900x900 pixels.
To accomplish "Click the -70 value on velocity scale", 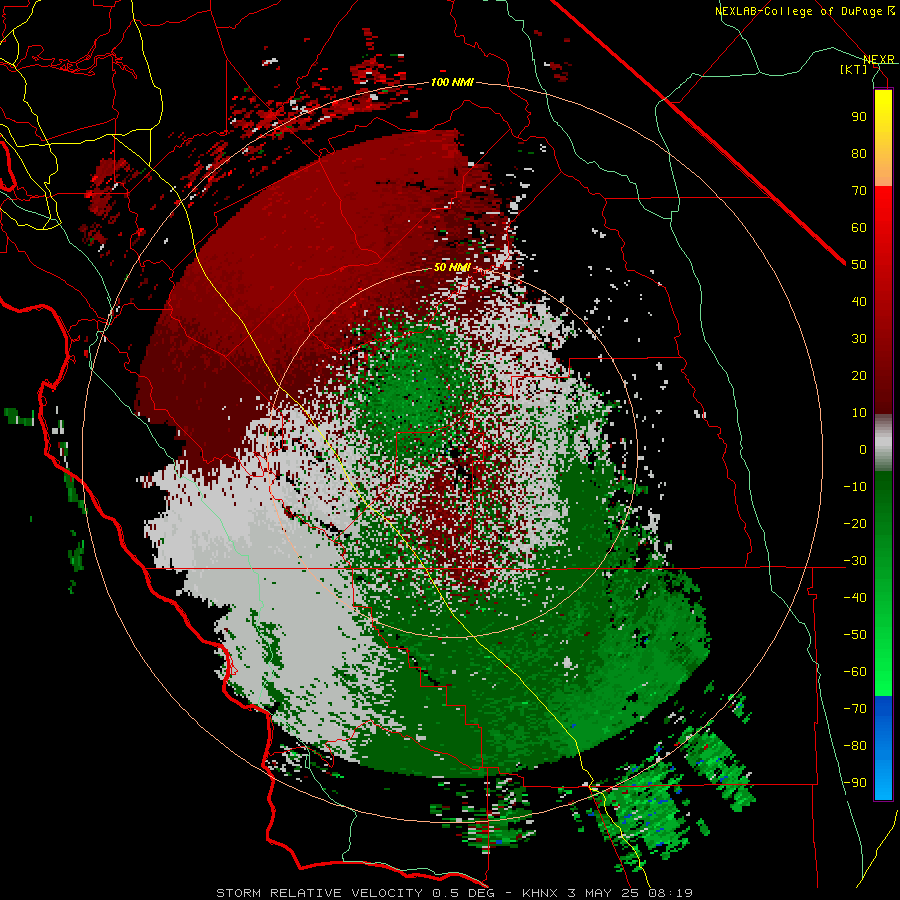I will pos(855,709).
